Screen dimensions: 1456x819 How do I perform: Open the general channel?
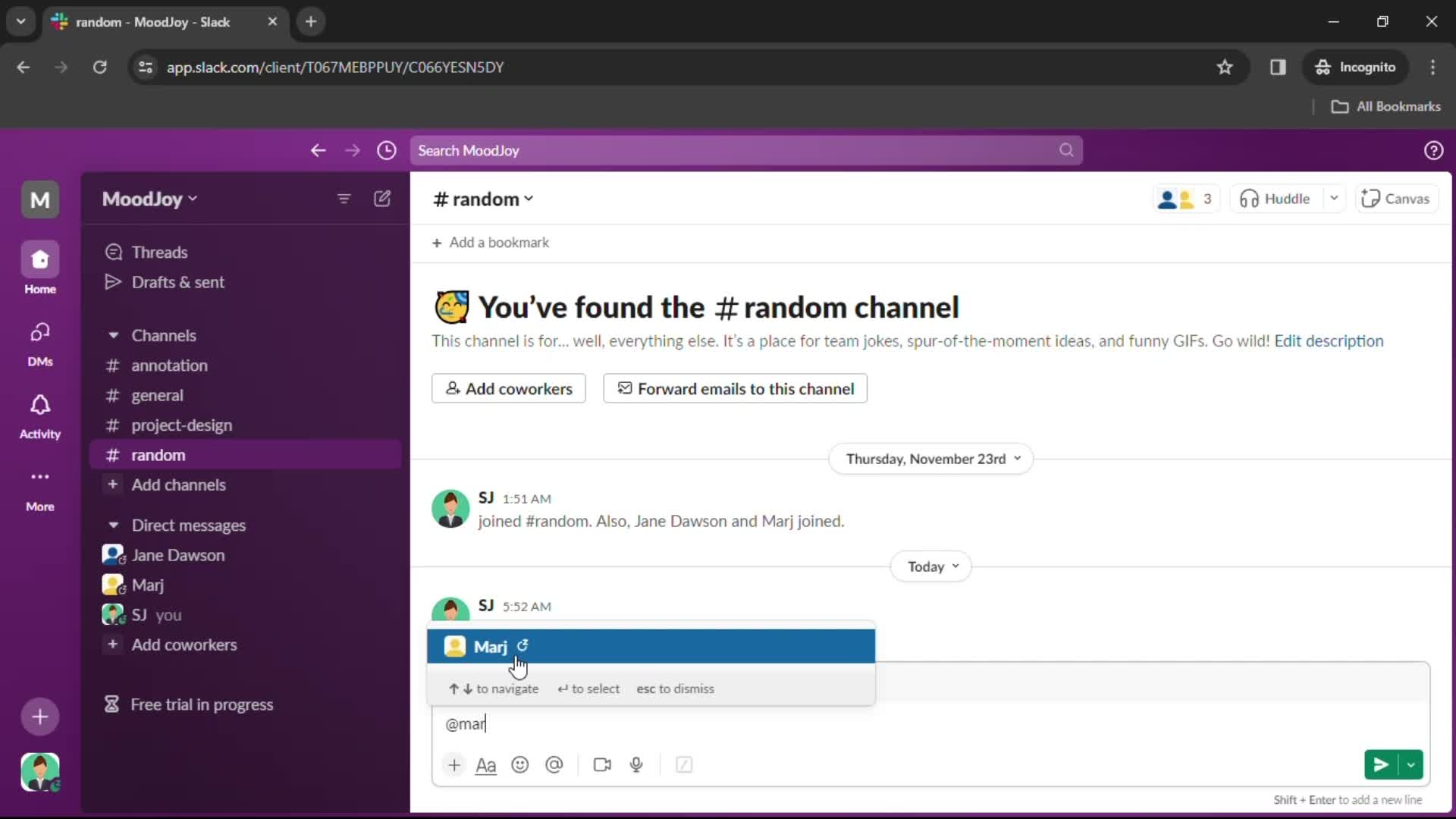[244, 396]
